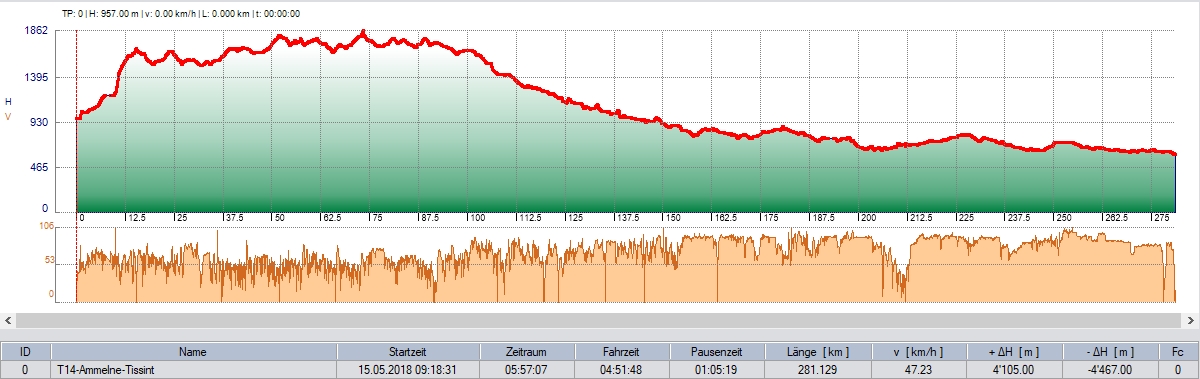Sort by v [km/h] column header
The image size is (1200, 379).
point(920,352)
